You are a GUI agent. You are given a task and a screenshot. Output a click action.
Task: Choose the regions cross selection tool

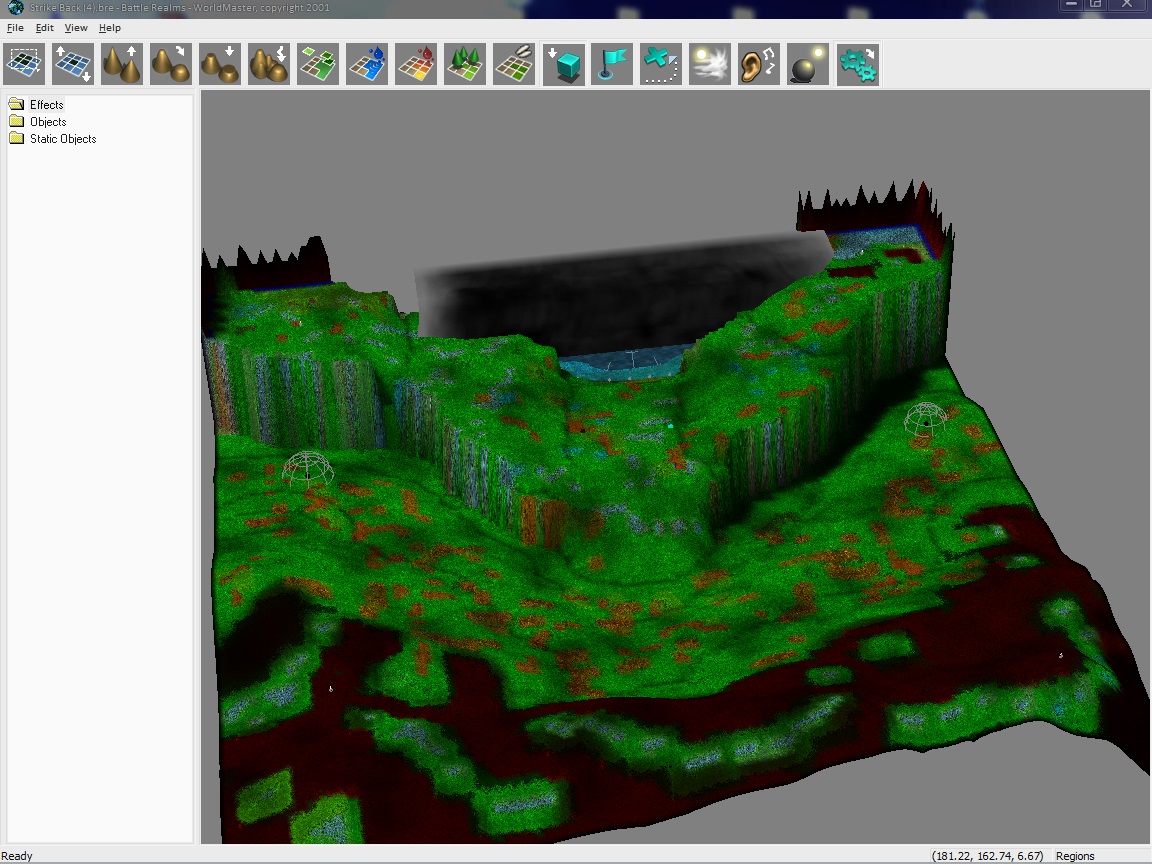click(x=660, y=64)
